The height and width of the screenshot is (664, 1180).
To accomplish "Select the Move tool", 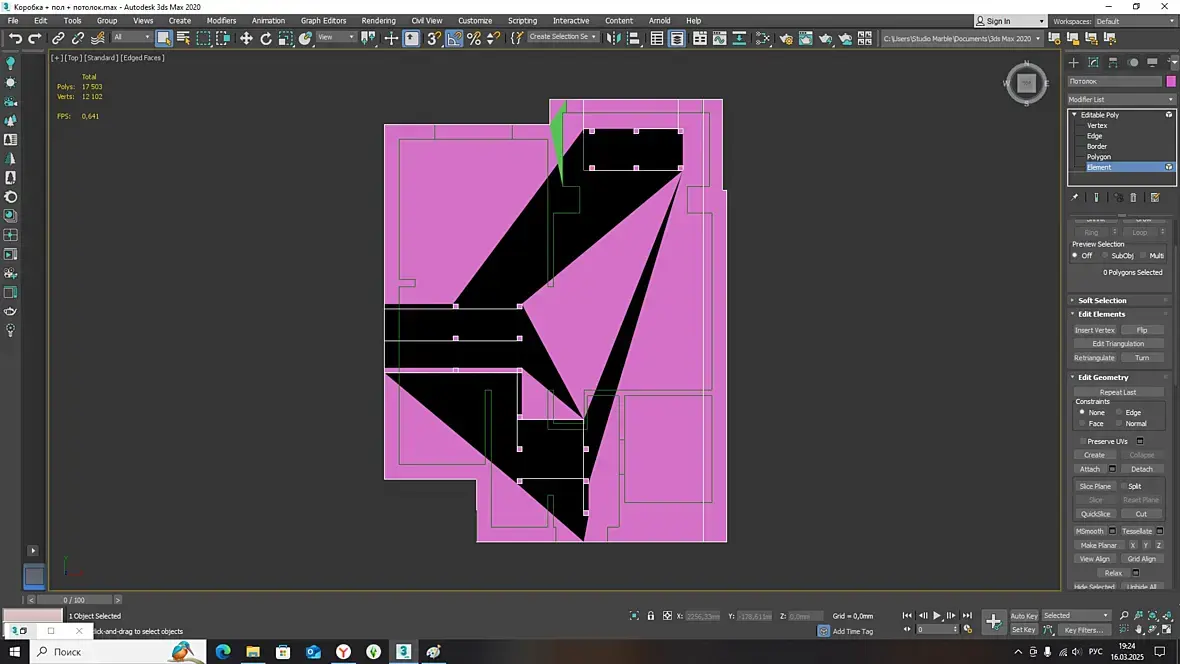I will tap(246, 38).
